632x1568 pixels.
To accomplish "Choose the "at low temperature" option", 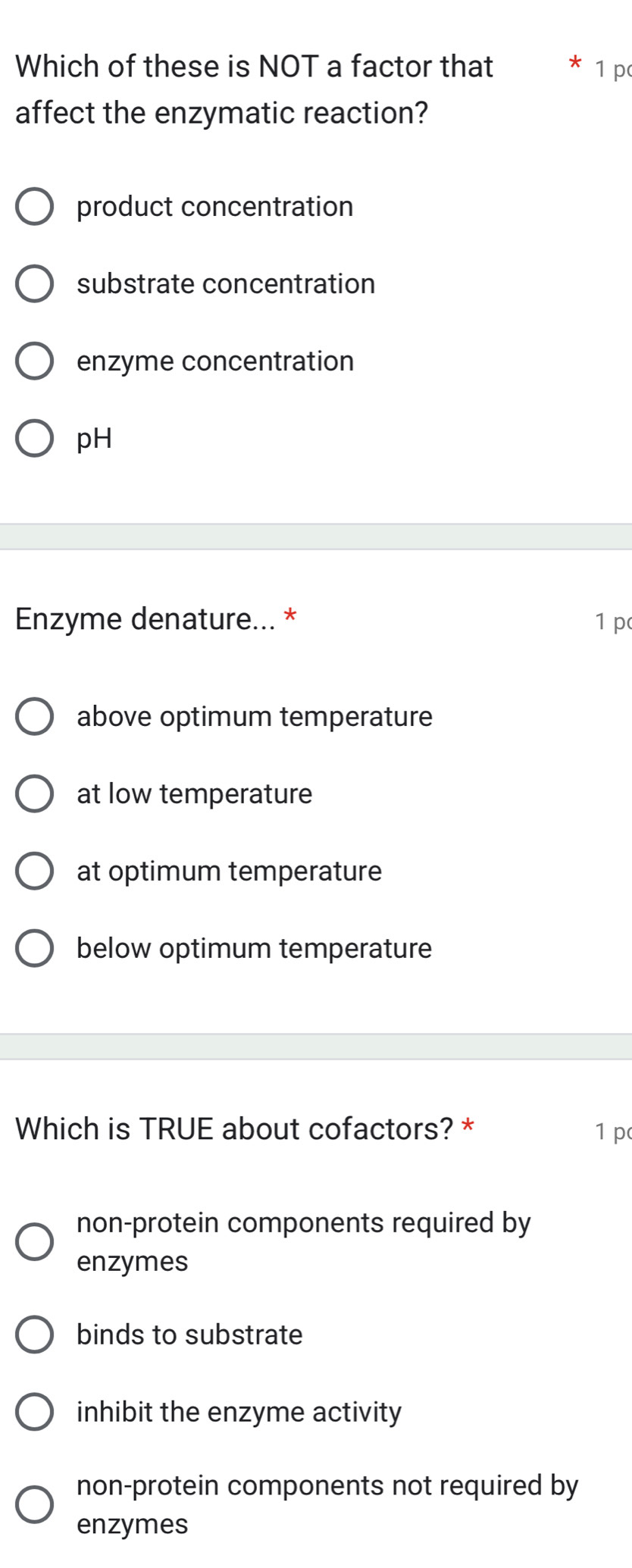I will (x=35, y=794).
